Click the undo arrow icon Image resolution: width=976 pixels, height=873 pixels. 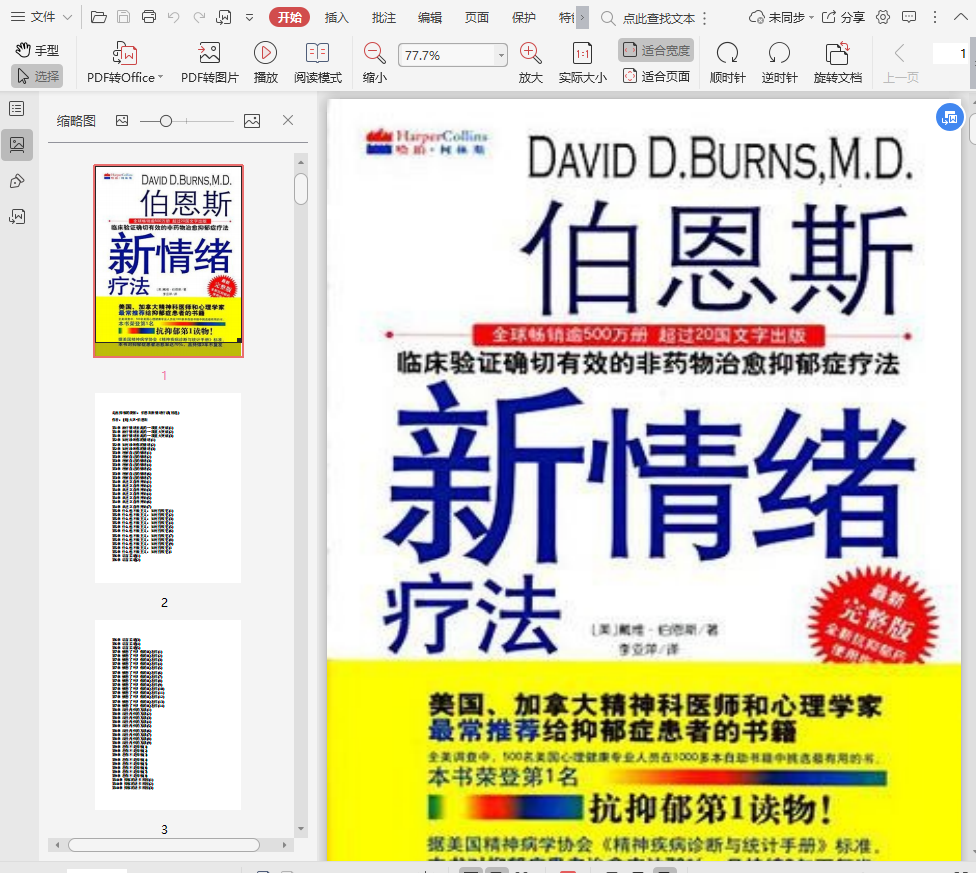[x=174, y=17]
